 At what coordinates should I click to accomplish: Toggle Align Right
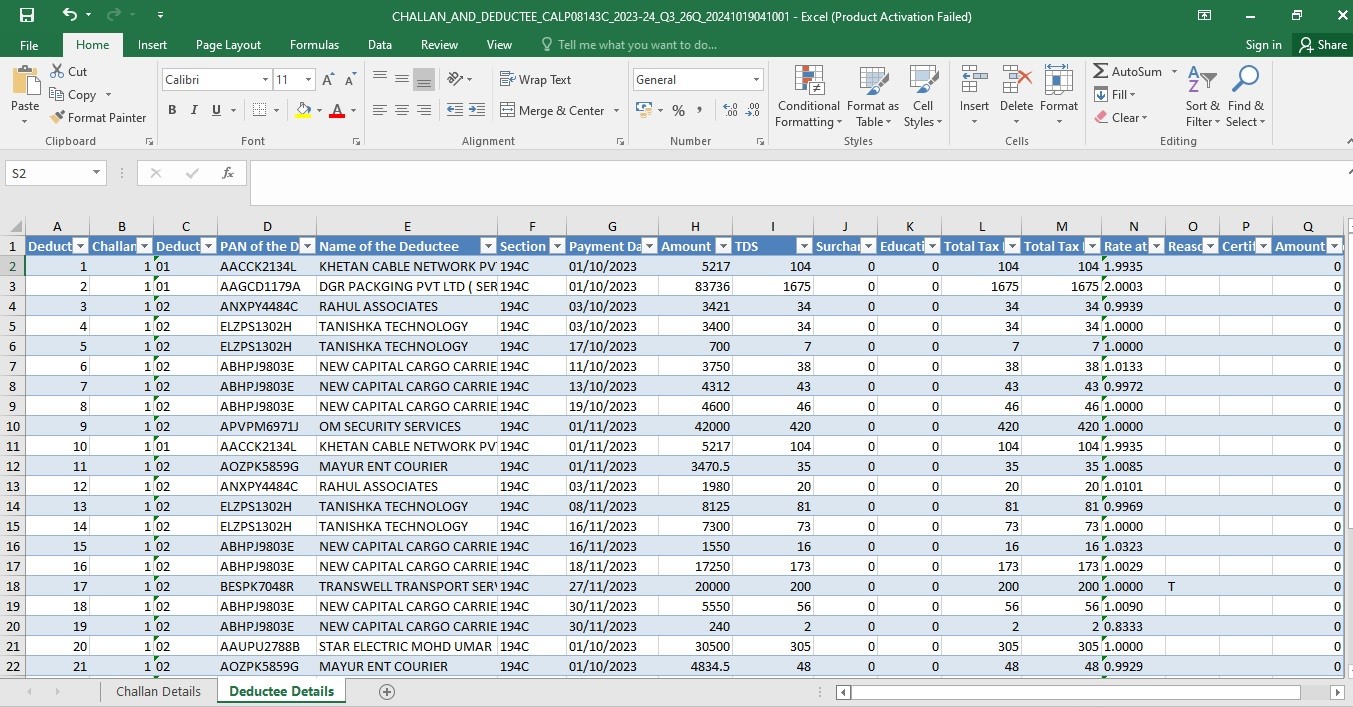tap(424, 110)
